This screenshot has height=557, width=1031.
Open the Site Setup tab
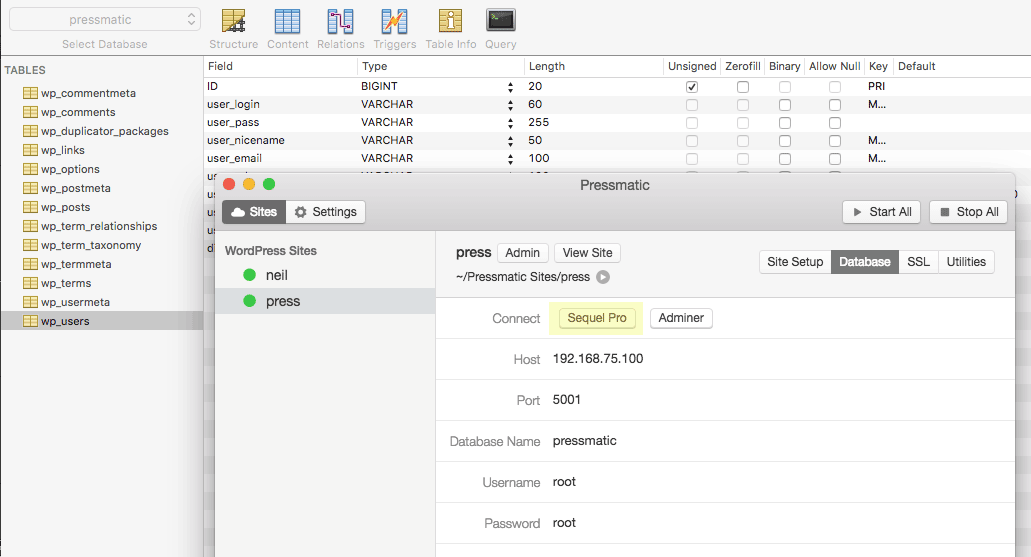795,262
